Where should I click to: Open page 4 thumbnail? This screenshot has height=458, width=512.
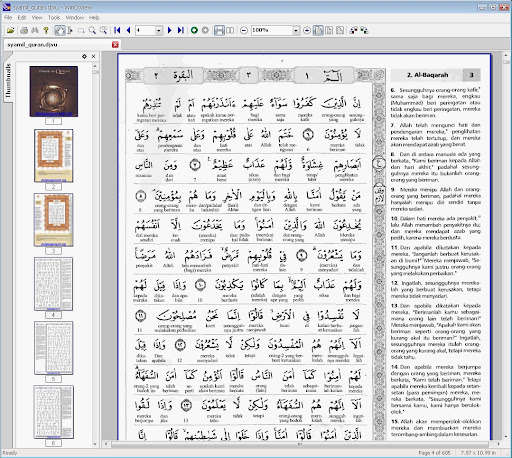click(x=54, y=284)
